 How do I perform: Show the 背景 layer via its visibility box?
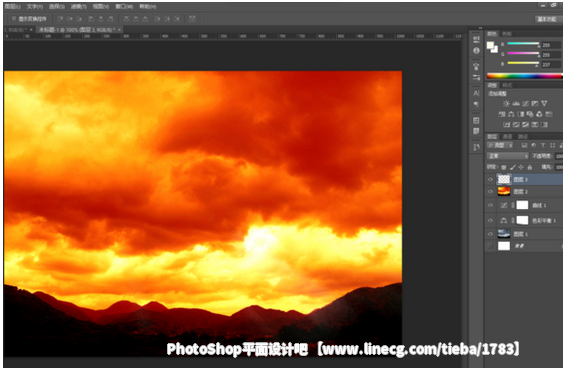click(x=490, y=246)
